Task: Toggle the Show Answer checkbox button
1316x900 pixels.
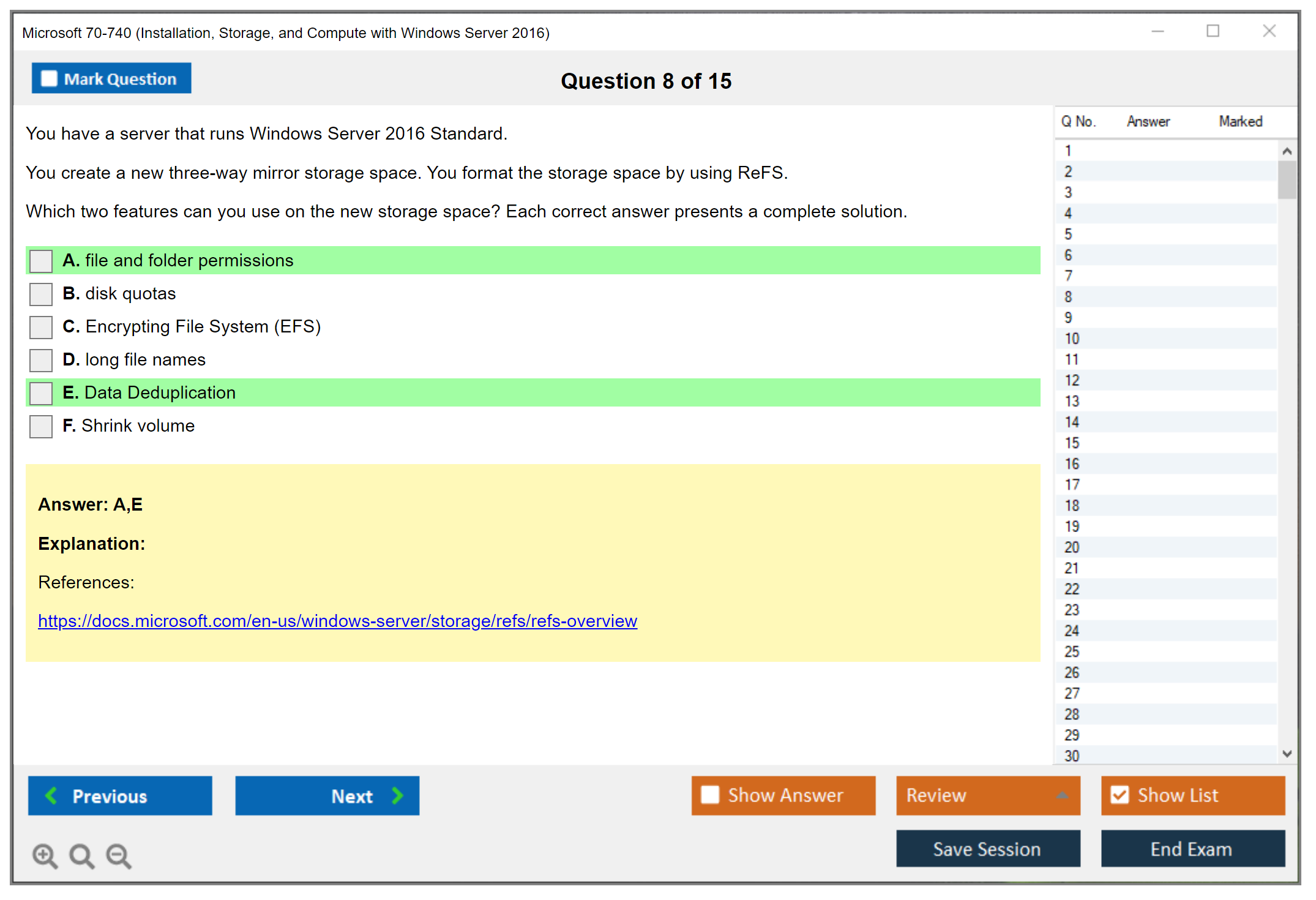Action: [x=710, y=795]
